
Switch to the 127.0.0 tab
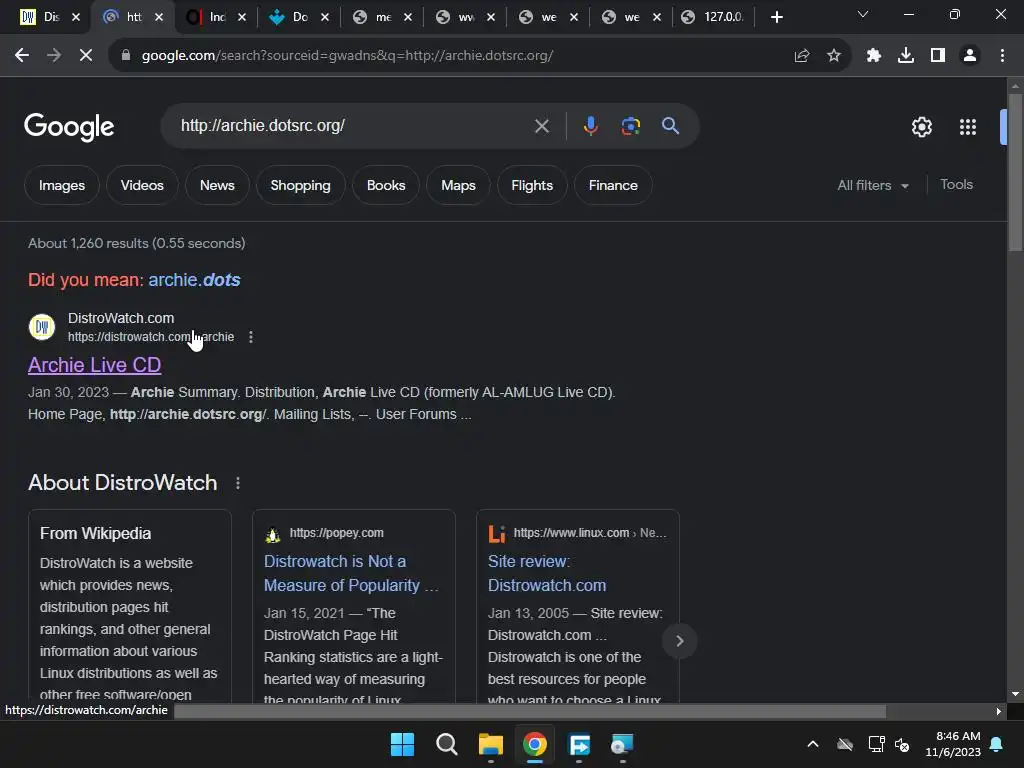(714, 17)
